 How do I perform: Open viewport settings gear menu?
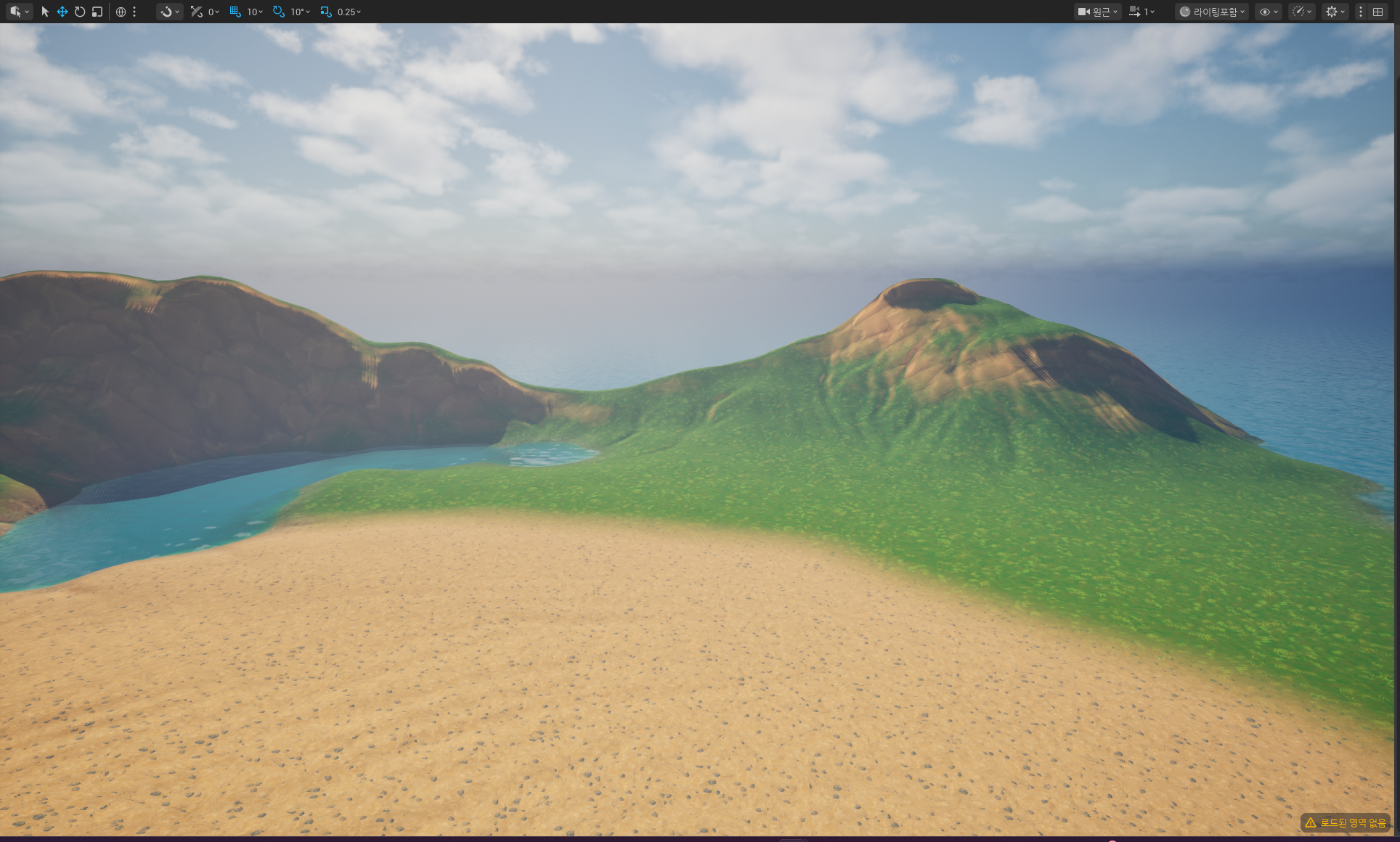[x=1335, y=12]
